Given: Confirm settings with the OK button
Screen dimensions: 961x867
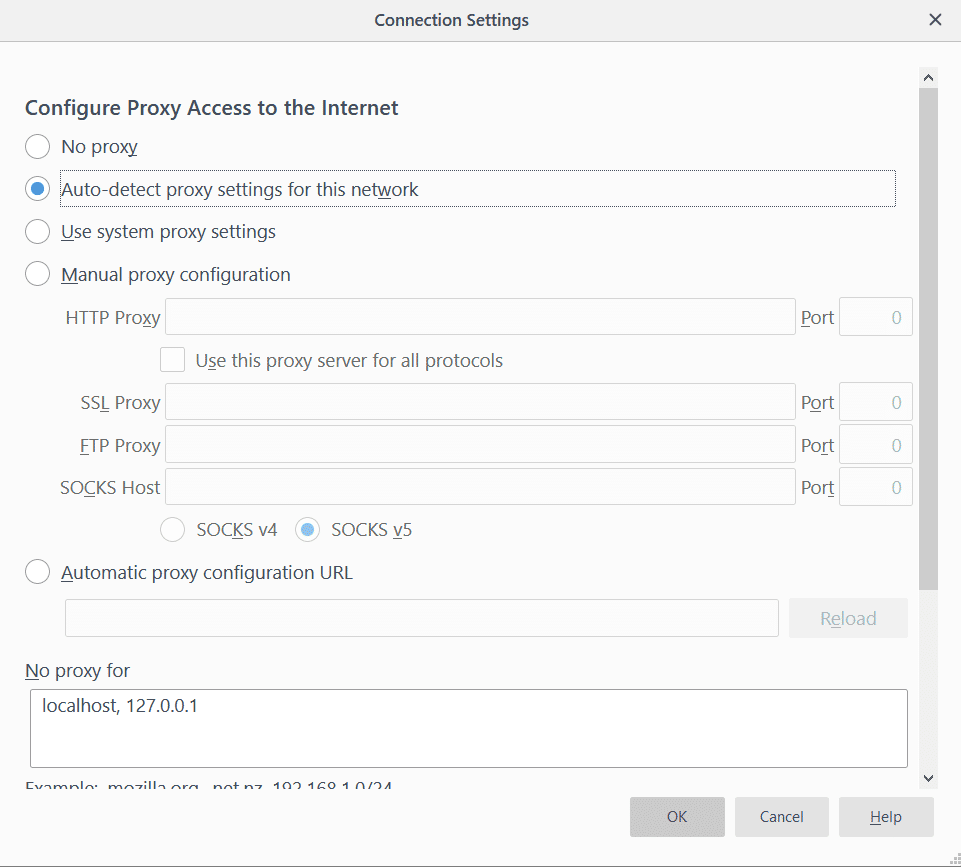Looking at the screenshot, I should (677, 816).
